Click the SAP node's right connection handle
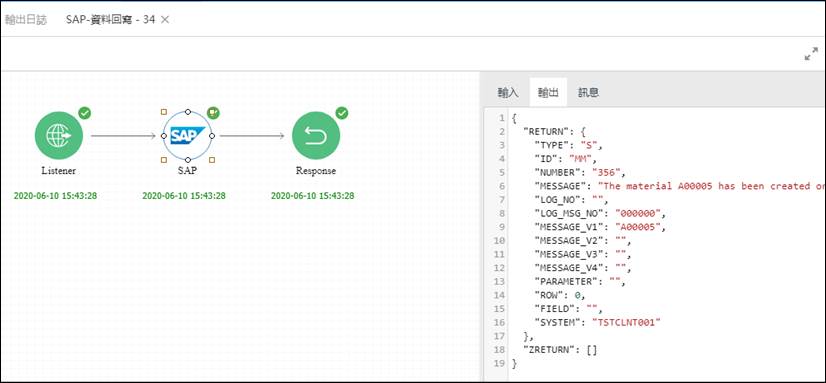The width and height of the screenshot is (826, 383). [212, 136]
